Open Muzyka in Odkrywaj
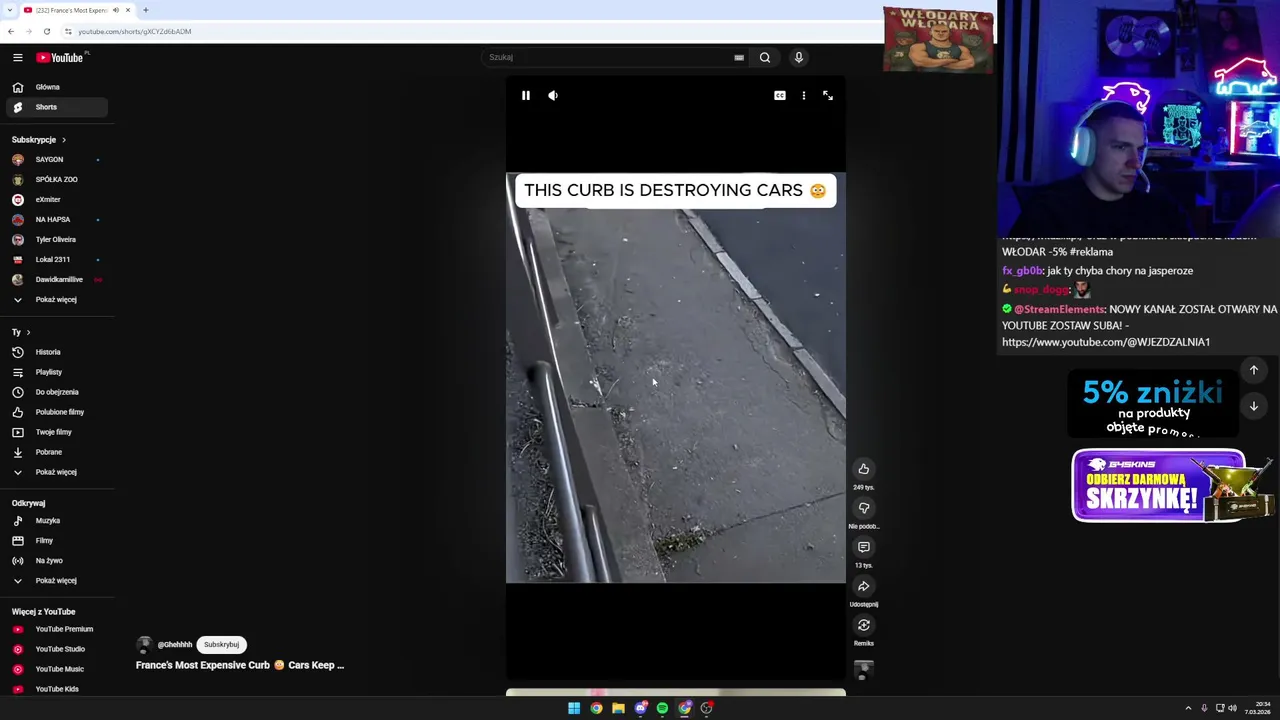The height and width of the screenshot is (720, 1280). point(56,521)
